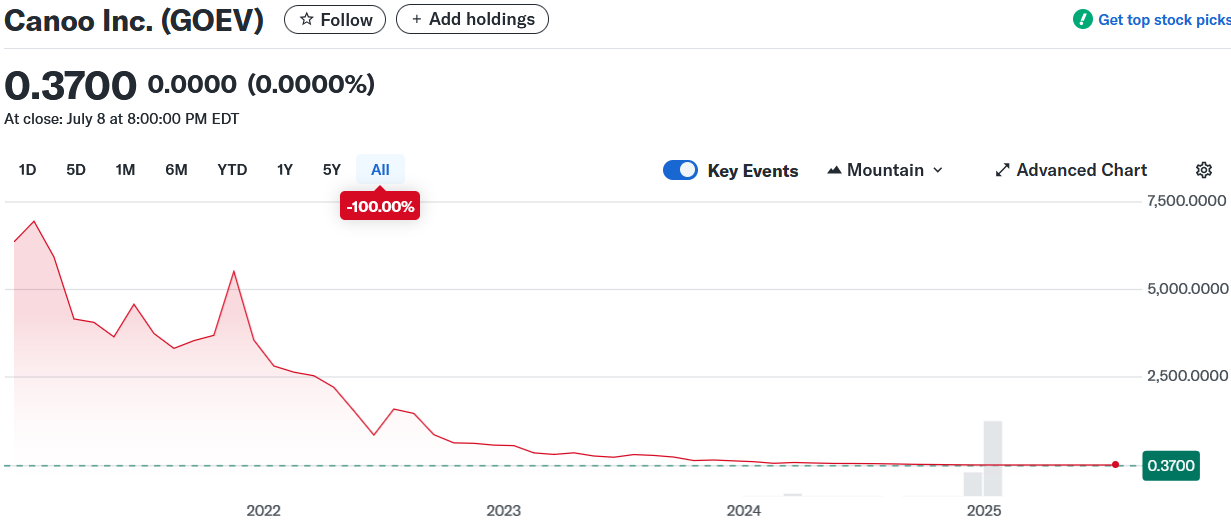Screen dimensions: 1231x525
Task: Open the Advanced Chart view
Action: coord(1071,170)
